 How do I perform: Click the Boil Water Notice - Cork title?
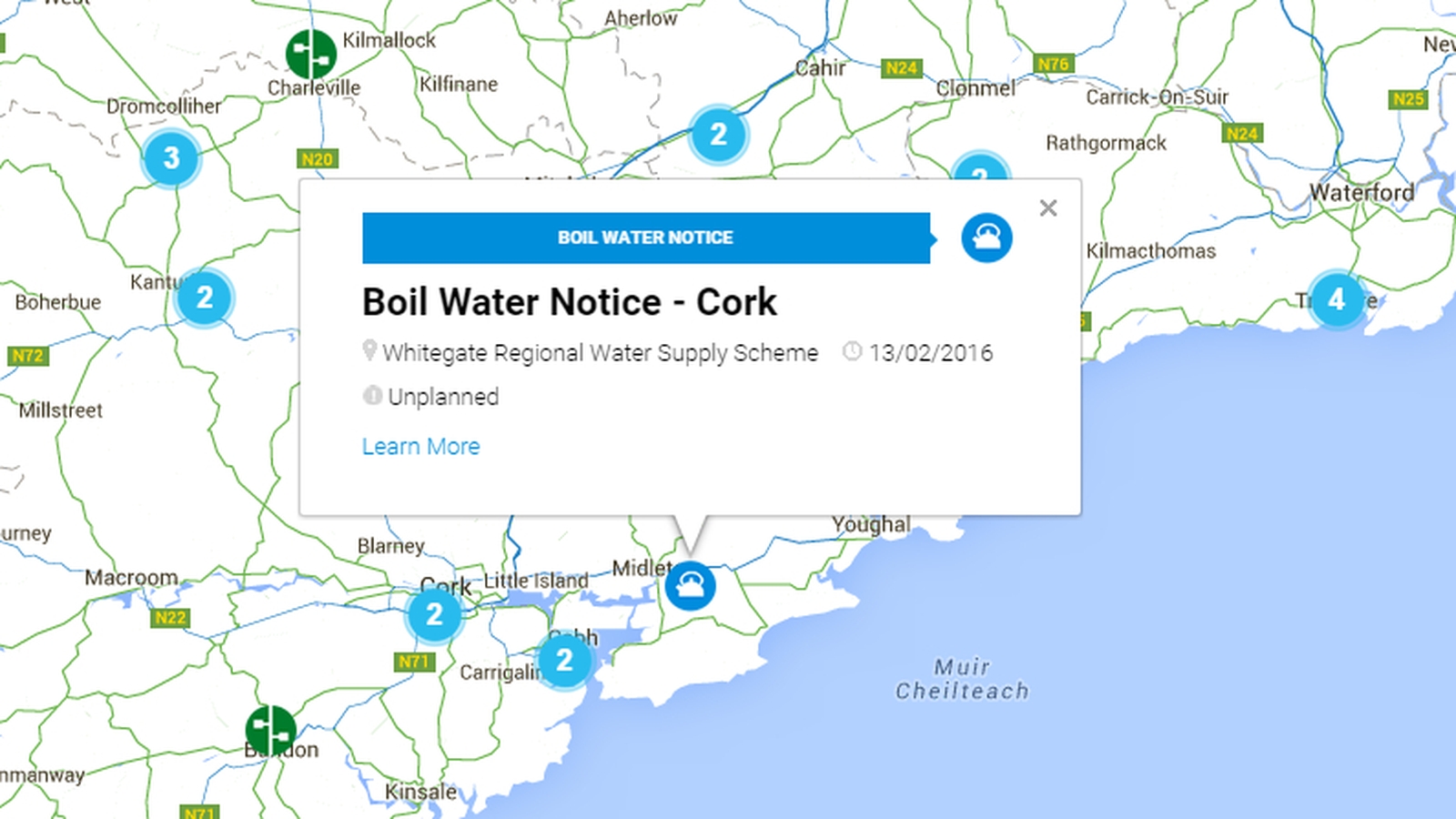pyautogui.click(x=570, y=302)
